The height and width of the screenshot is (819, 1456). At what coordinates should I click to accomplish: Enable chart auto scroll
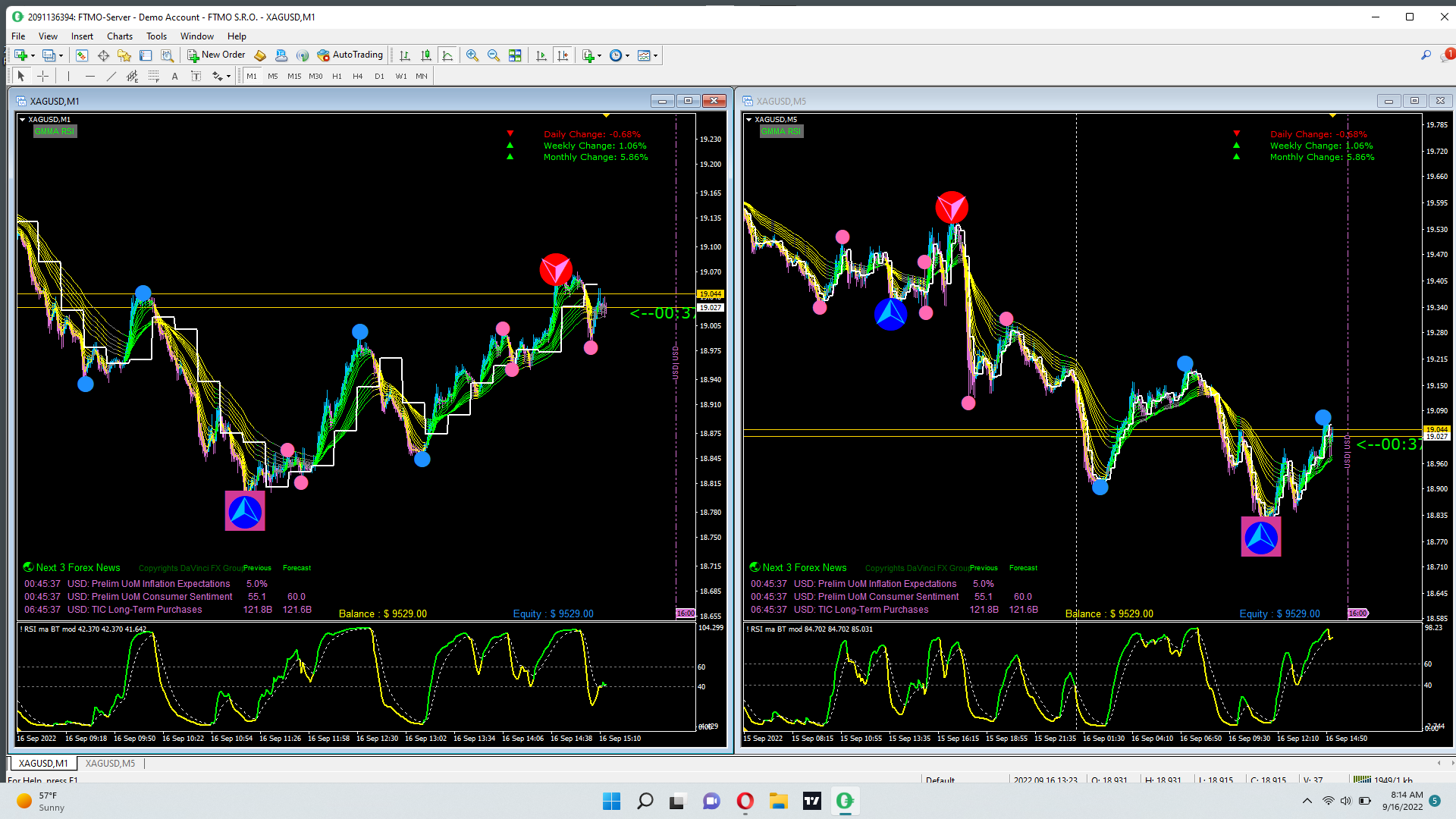click(541, 55)
